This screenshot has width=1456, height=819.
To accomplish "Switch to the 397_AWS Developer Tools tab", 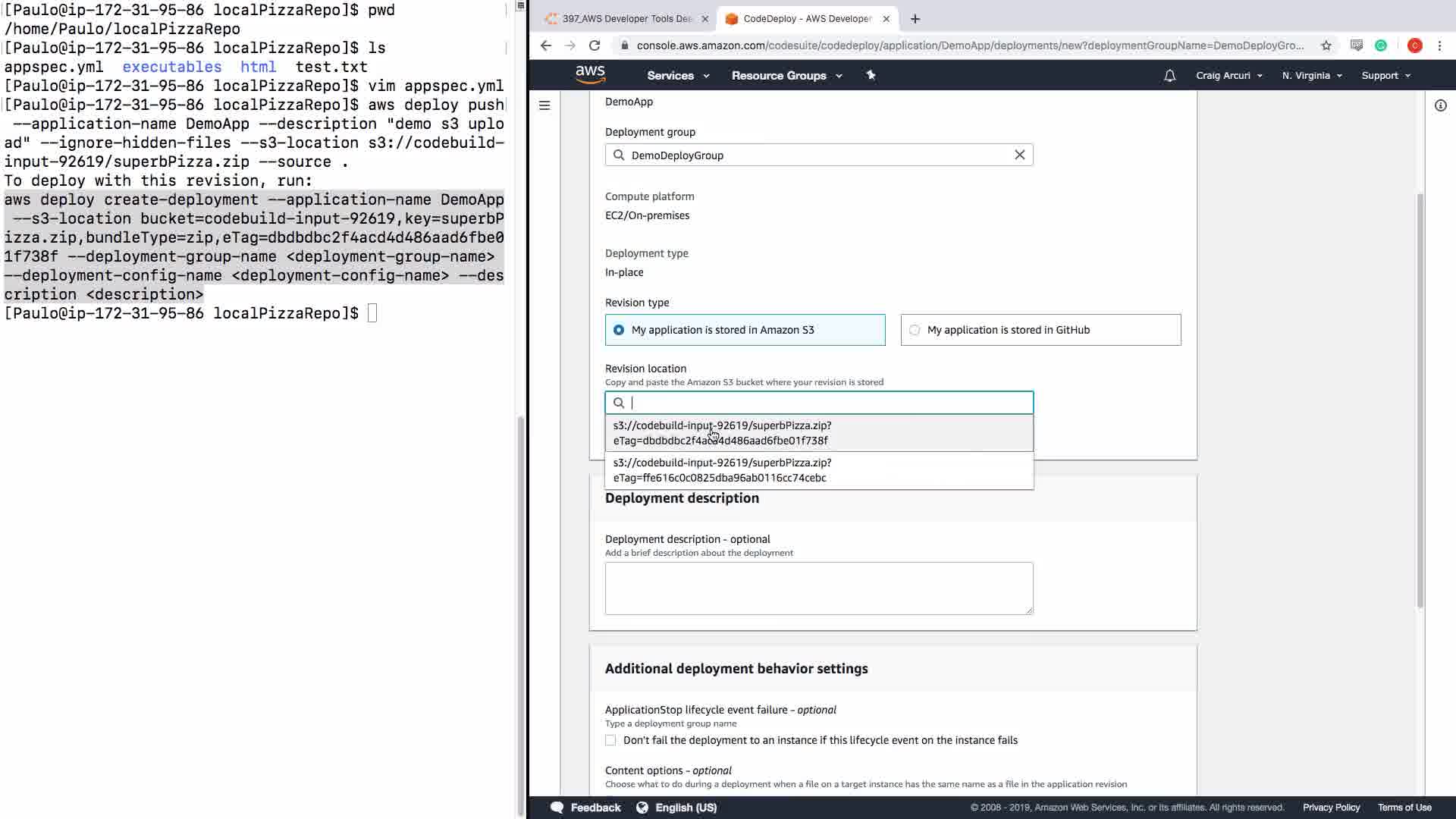I will click(626, 19).
